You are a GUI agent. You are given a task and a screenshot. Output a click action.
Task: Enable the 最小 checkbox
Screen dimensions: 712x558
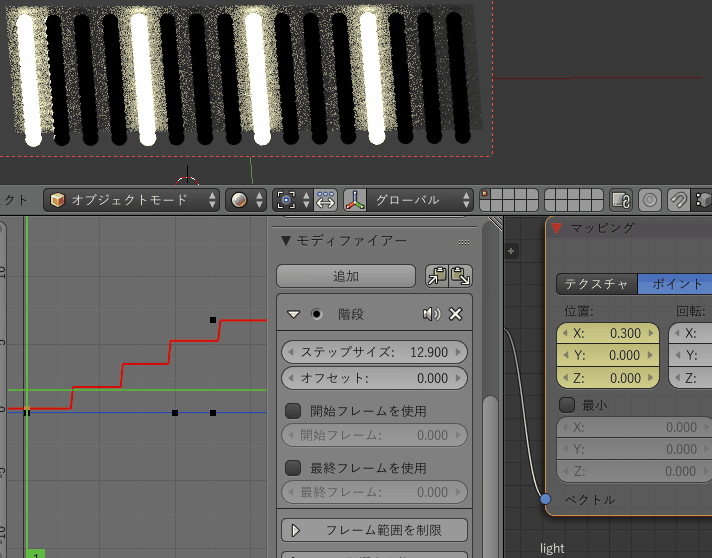pos(567,405)
